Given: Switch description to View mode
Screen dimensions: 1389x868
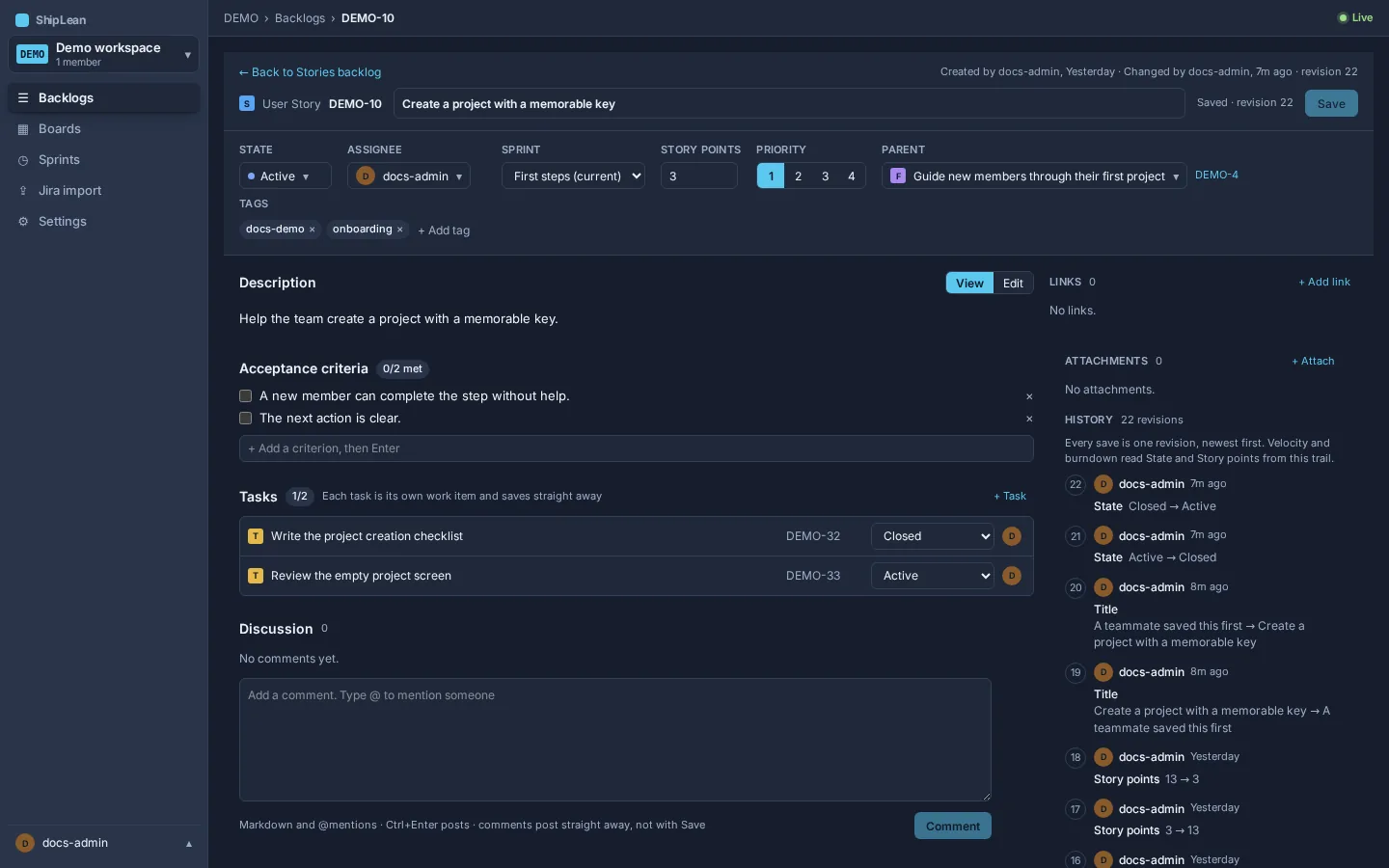Looking at the screenshot, I should tap(969, 283).
